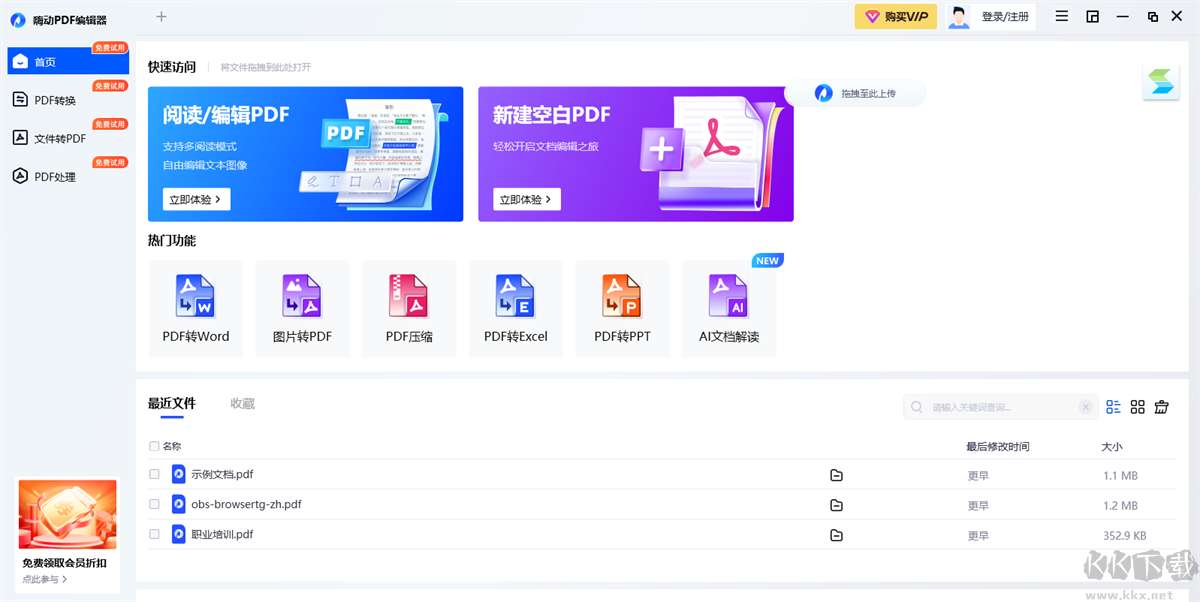
Task: Open the PDF转Excel converter
Action: (x=515, y=308)
